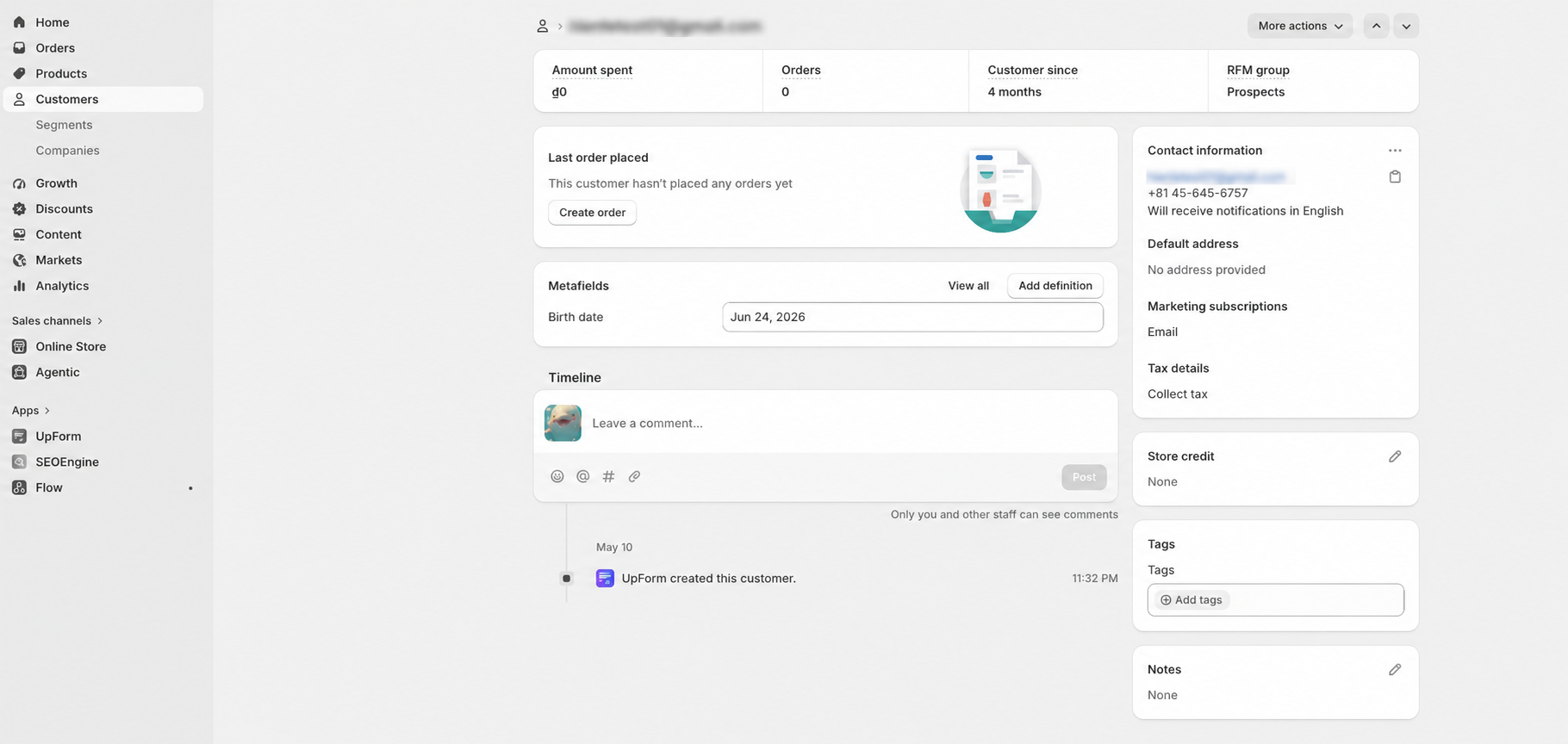Click the Discounts badge icon
Viewport: 1568px width, 744px height.
19,209
